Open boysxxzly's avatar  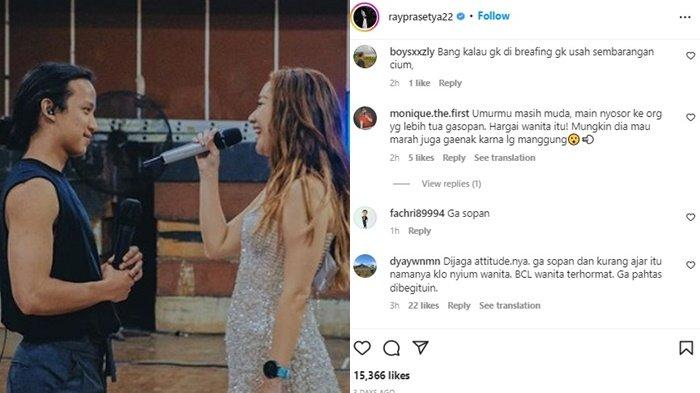[365, 56]
